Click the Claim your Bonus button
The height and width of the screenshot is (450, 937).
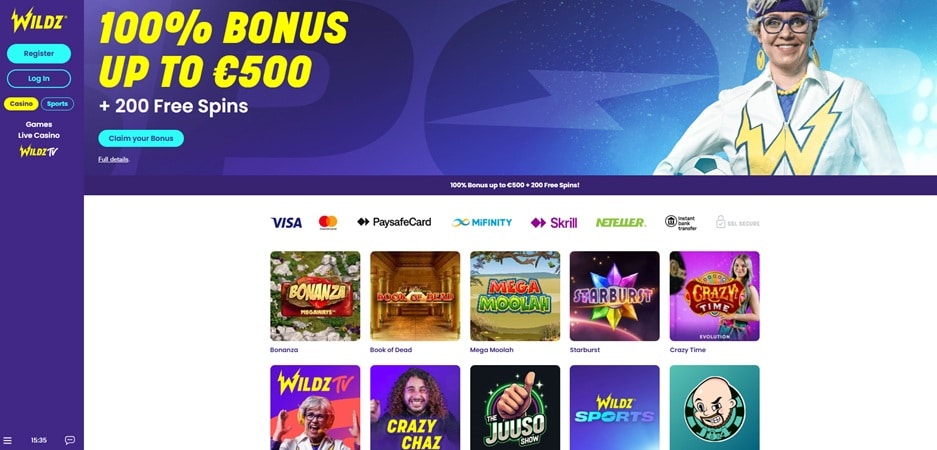pos(141,139)
